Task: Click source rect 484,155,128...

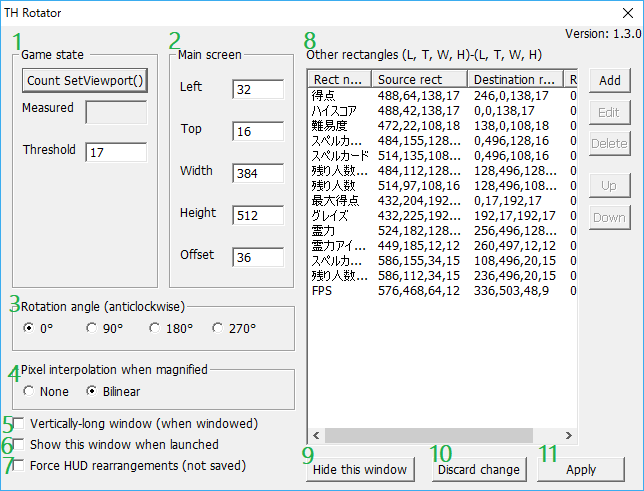Action: (x=419, y=141)
